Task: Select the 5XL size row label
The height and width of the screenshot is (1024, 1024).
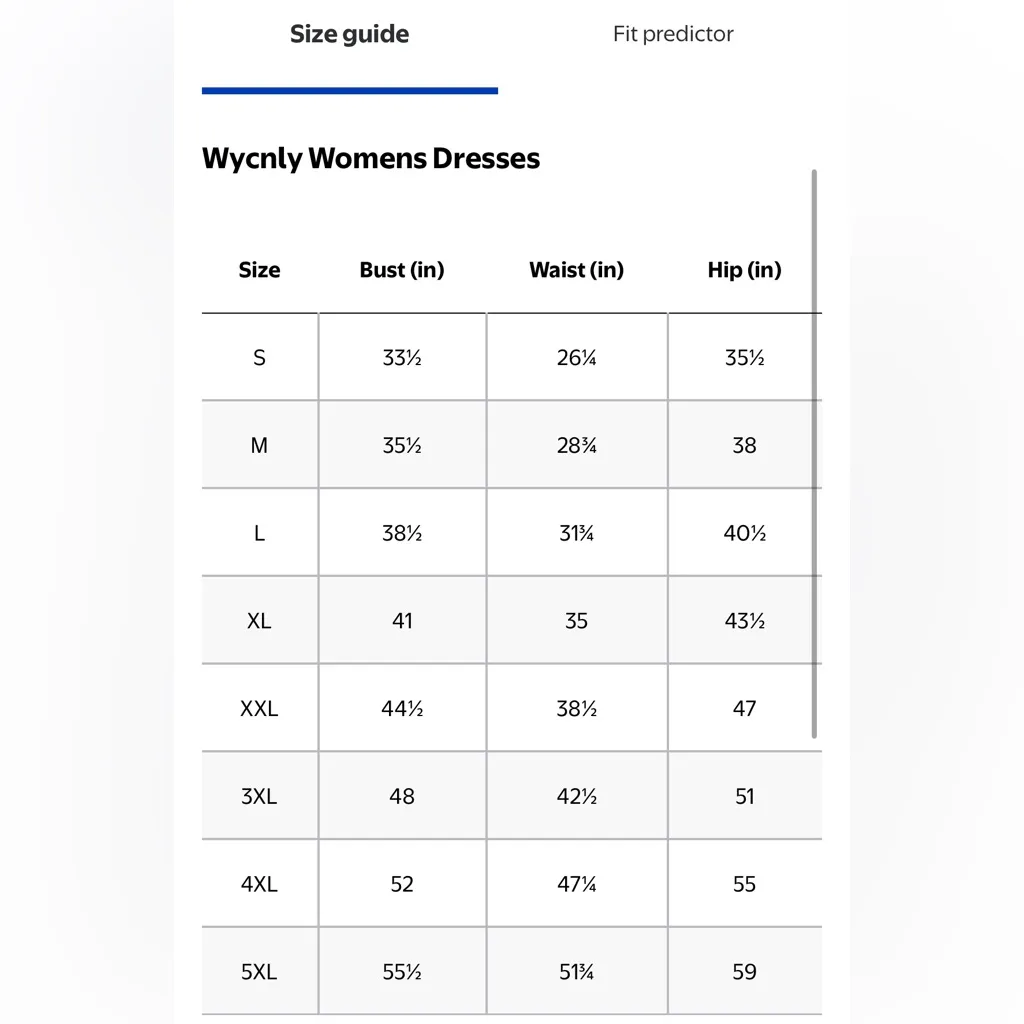Action: click(259, 972)
